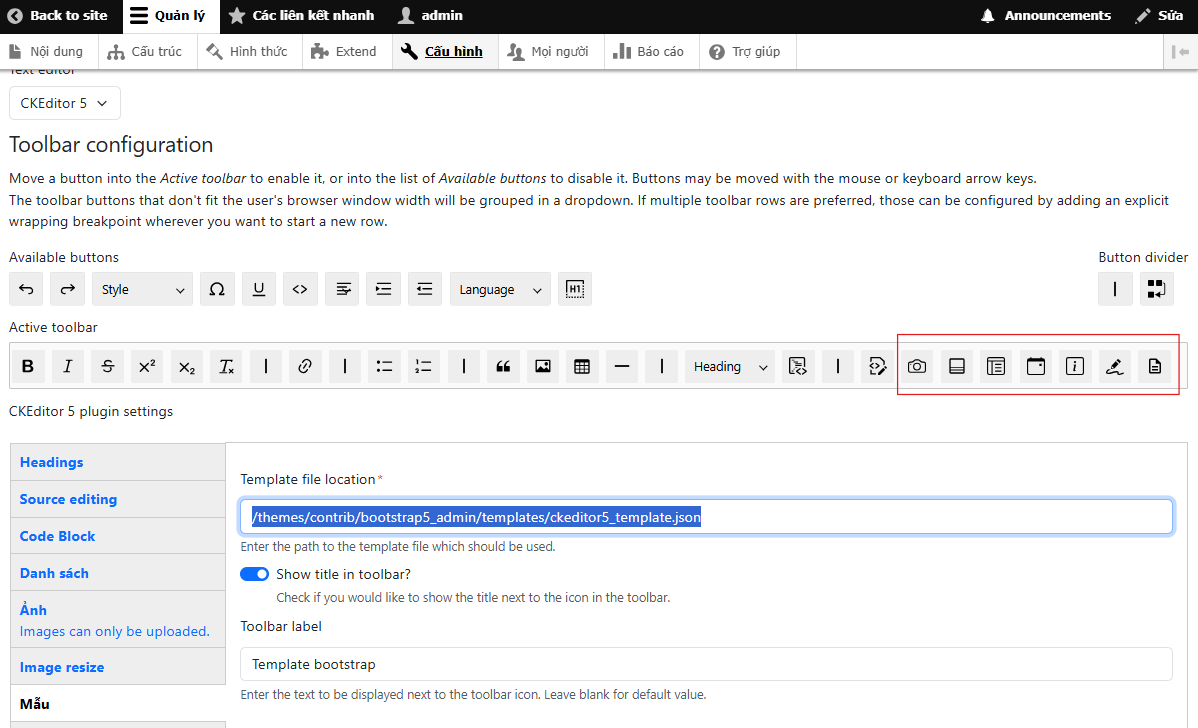Click the sidebar layout list button
This screenshot has width=1198, height=728.
pyautogui.click(x=996, y=367)
